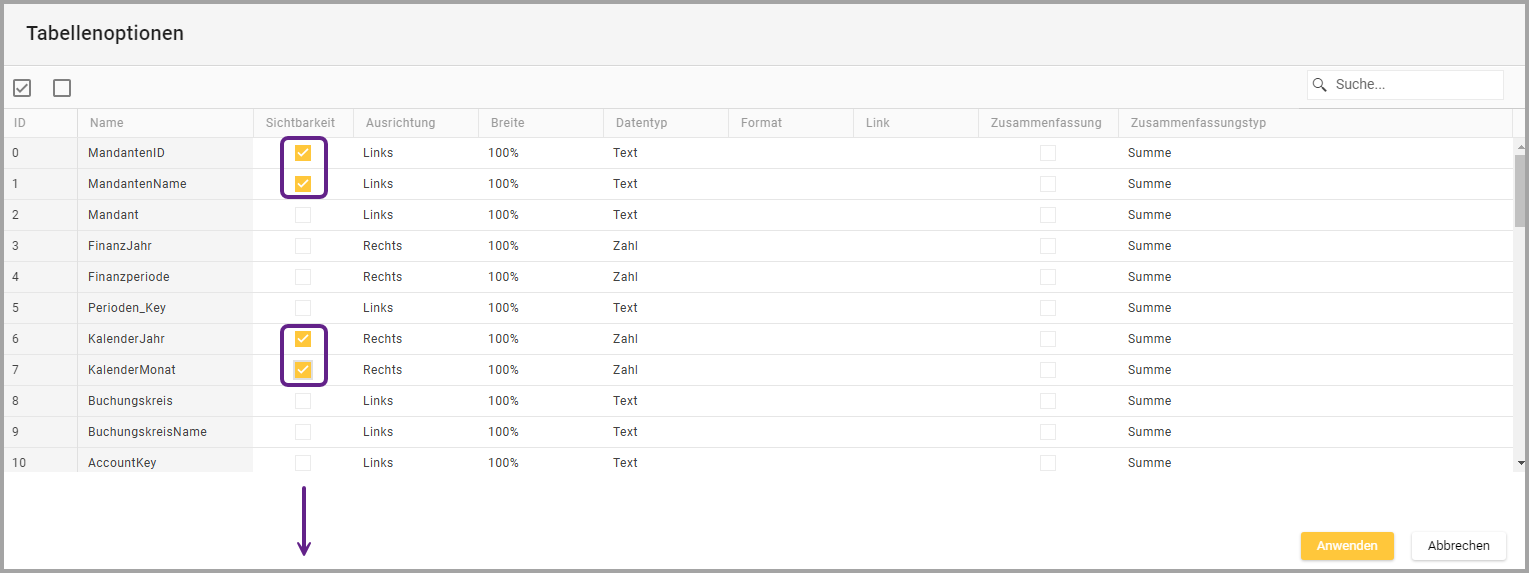The image size is (1529, 573).
Task: Uncheck visibility for MandantenName
Action: pos(303,184)
